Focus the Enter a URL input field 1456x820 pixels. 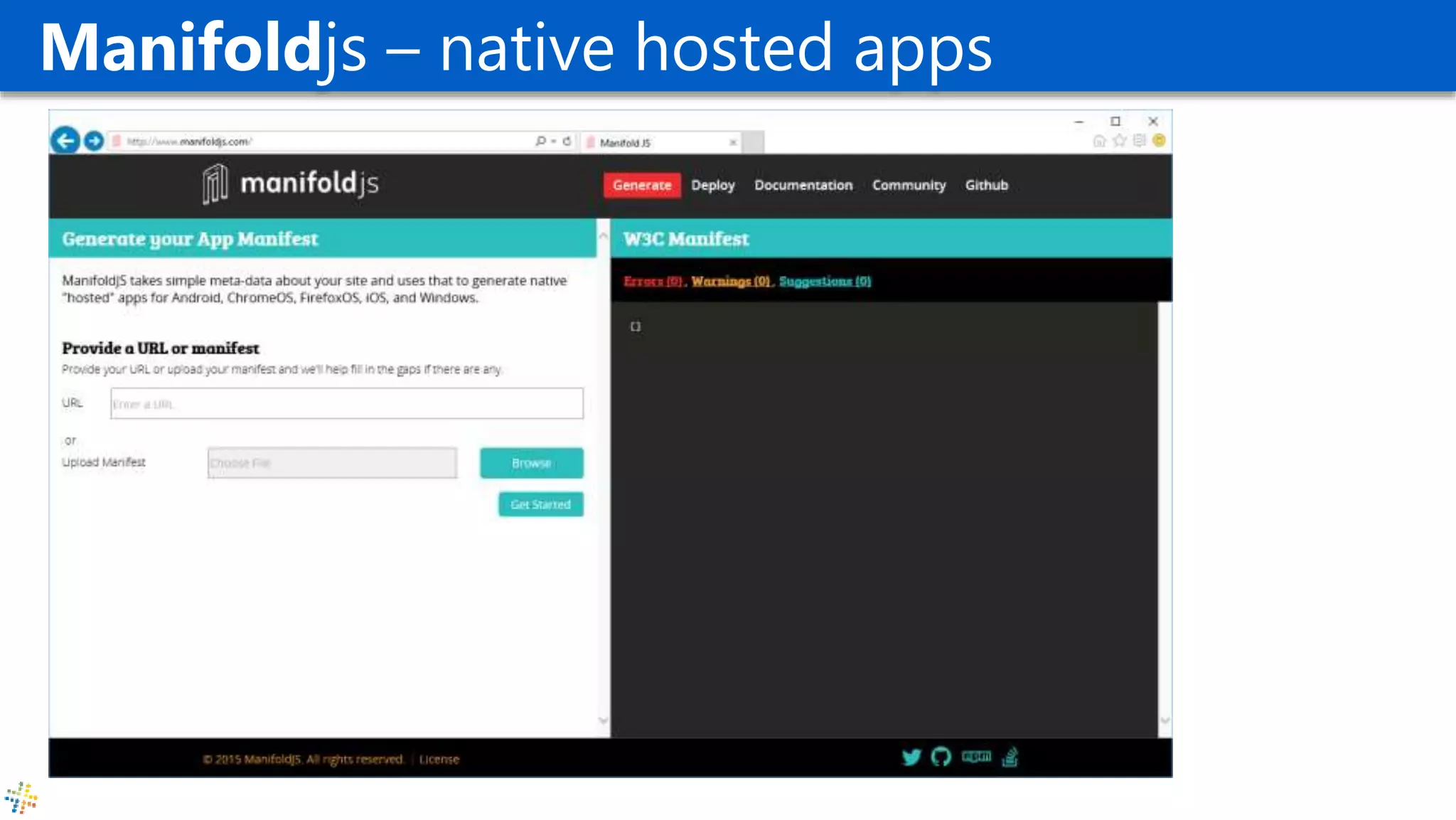pyautogui.click(x=347, y=403)
